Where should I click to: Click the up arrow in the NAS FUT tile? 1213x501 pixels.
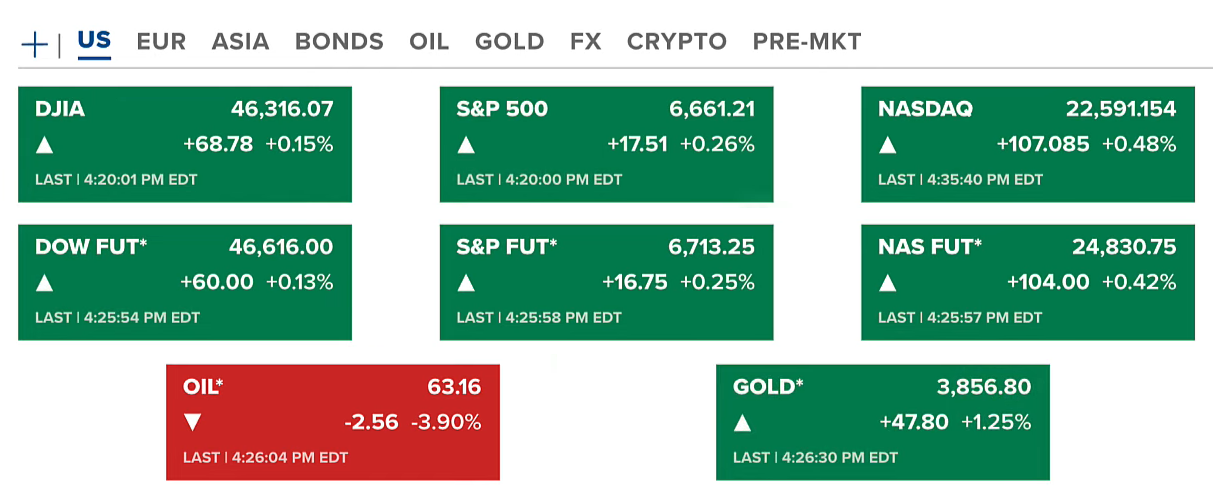click(887, 283)
